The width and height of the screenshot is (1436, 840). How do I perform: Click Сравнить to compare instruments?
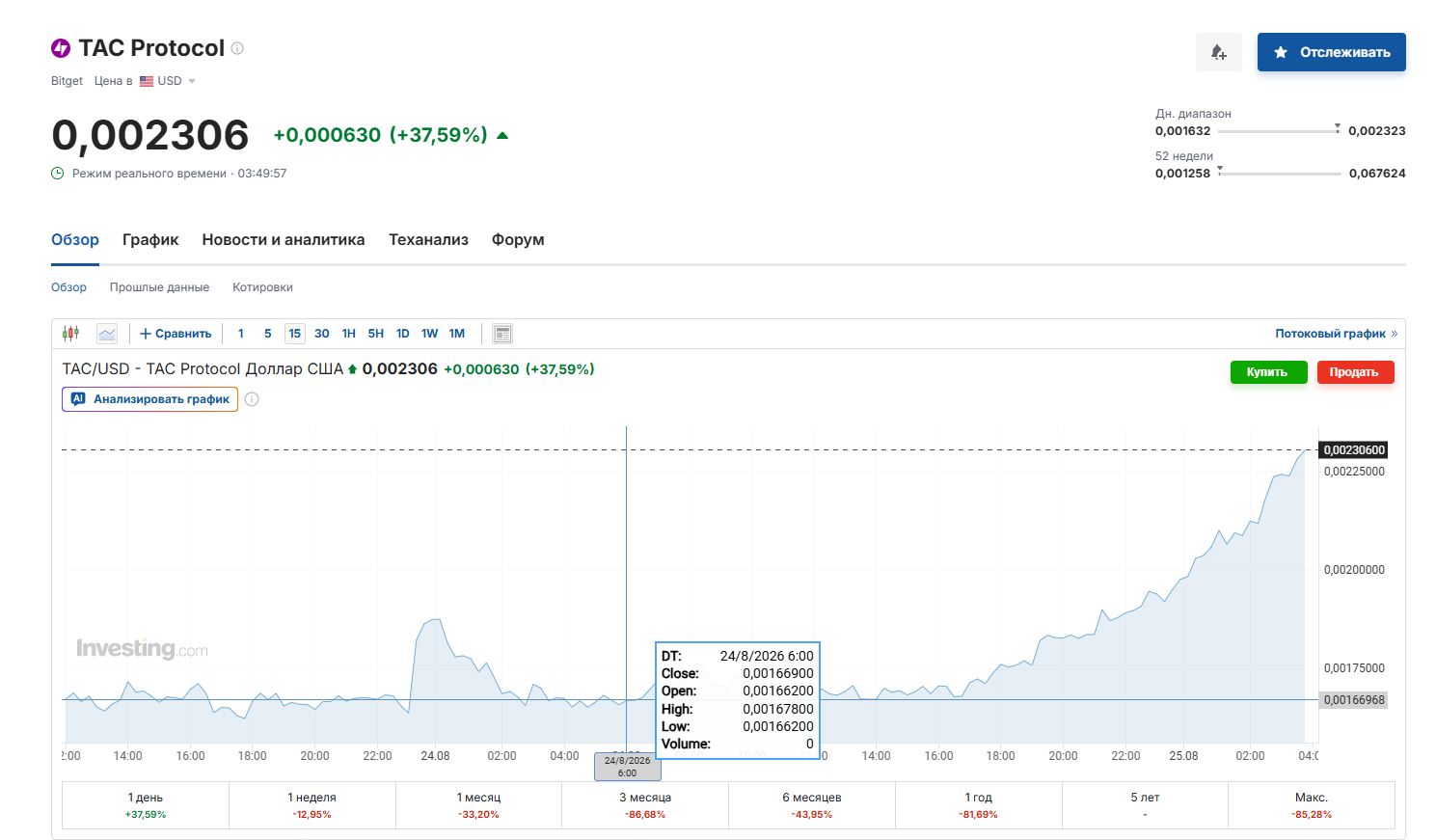(176, 334)
